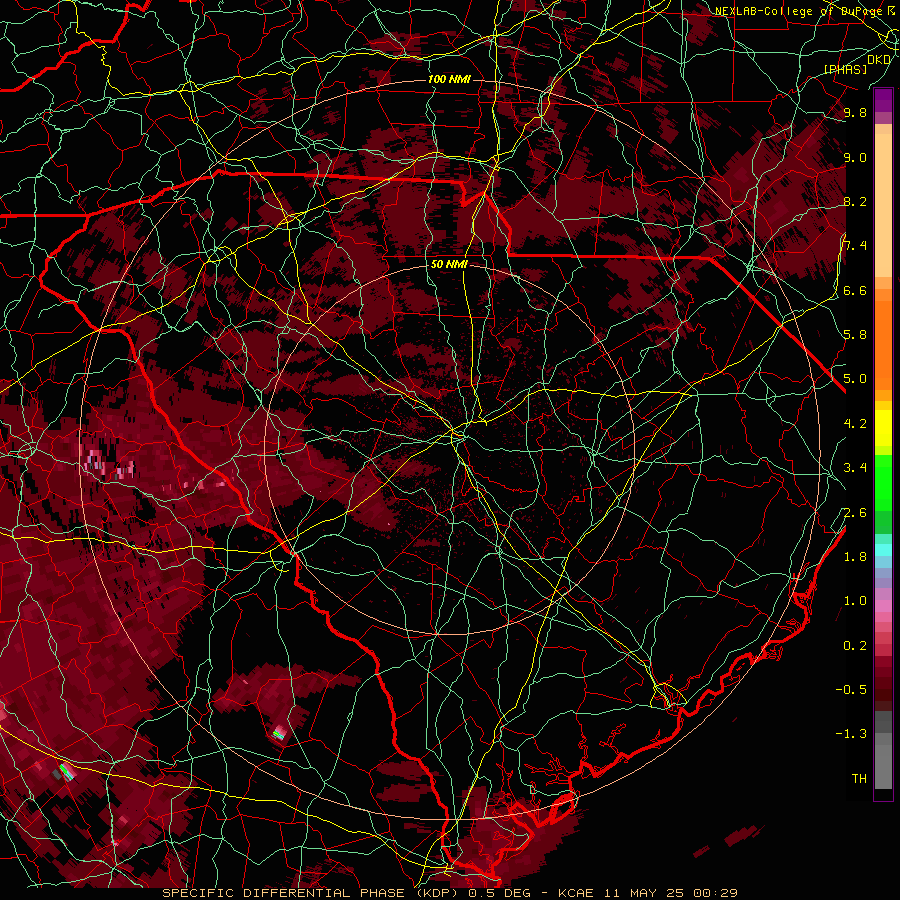This screenshot has height=900, width=900.
Task: Click the "50 NMI" range ring label
Action: pyautogui.click(x=449, y=264)
